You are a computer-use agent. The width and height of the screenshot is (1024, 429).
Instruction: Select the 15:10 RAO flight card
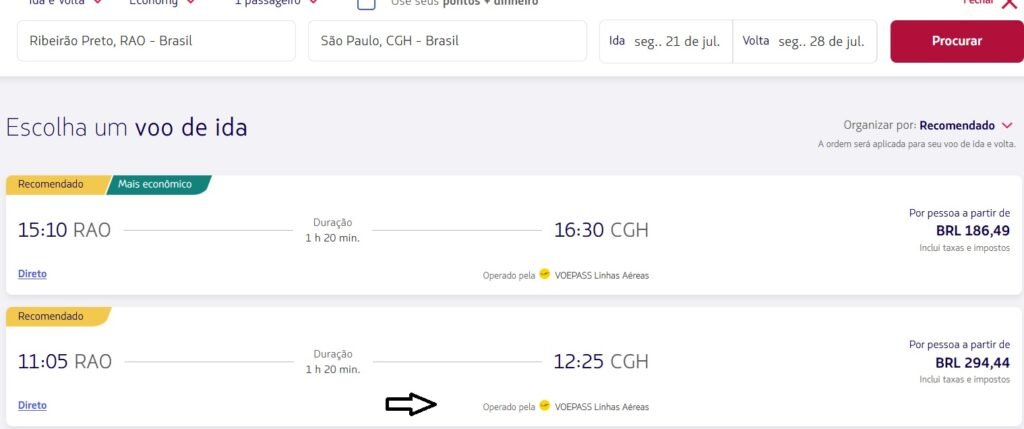513,235
